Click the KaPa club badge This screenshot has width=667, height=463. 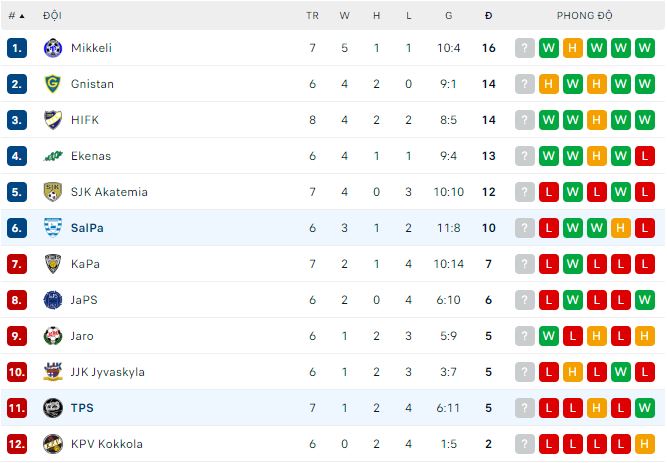(53, 264)
